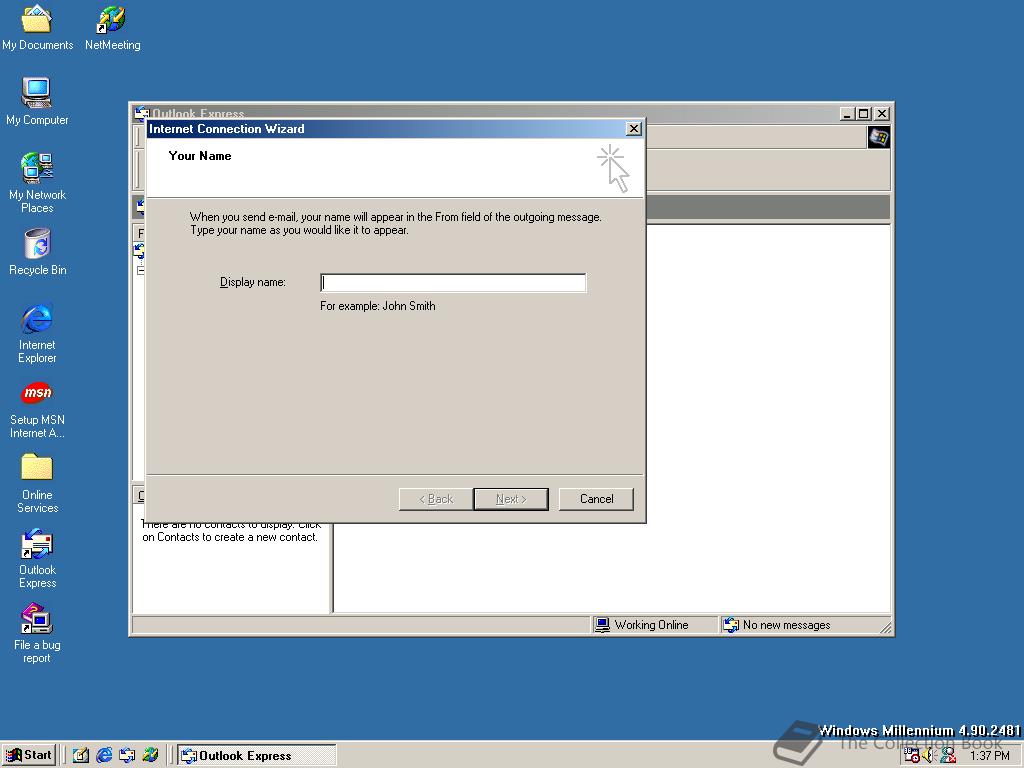Launch Outlook Express from Quick Launch

pos(127,756)
